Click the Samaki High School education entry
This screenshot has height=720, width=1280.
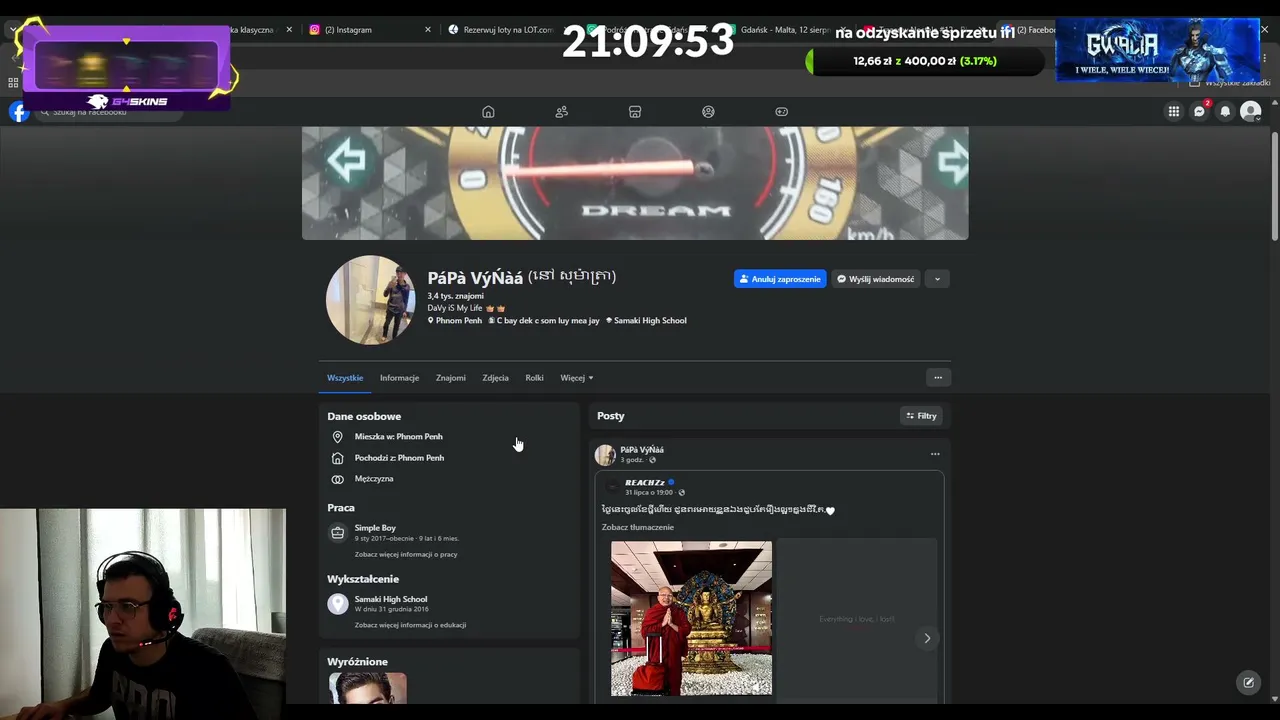point(391,599)
